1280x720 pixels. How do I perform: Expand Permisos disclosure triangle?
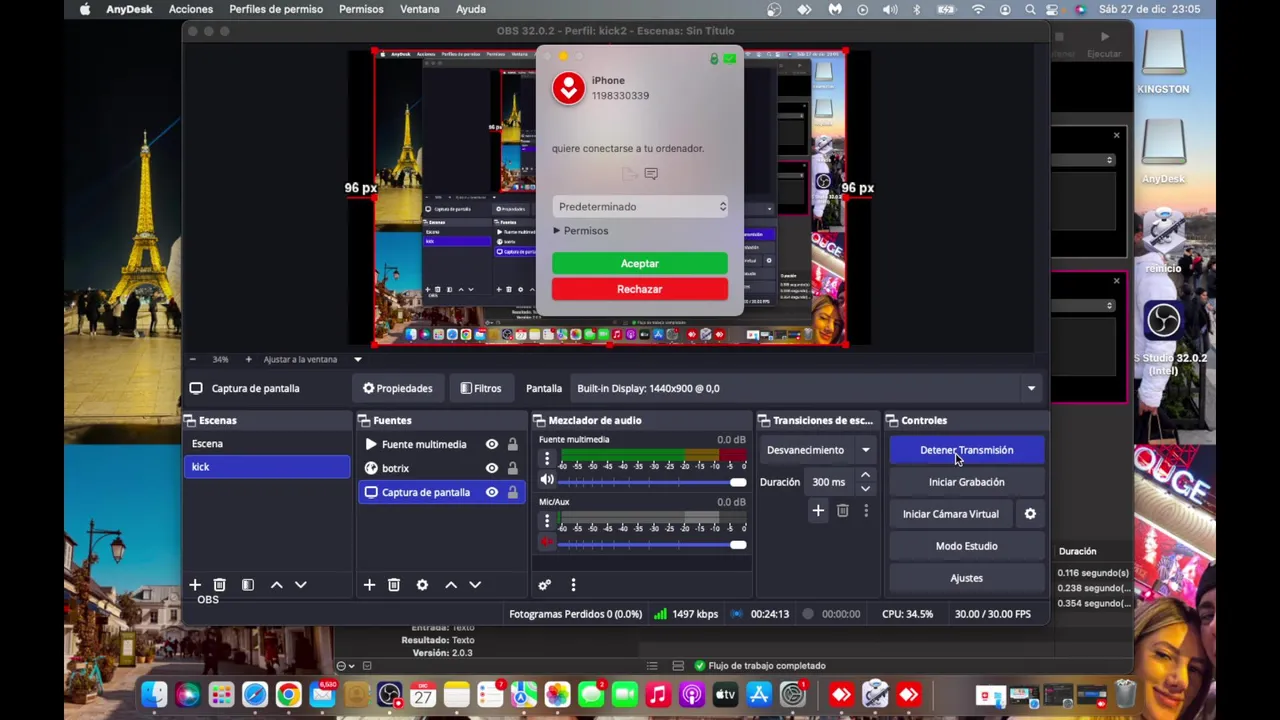pyautogui.click(x=557, y=231)
